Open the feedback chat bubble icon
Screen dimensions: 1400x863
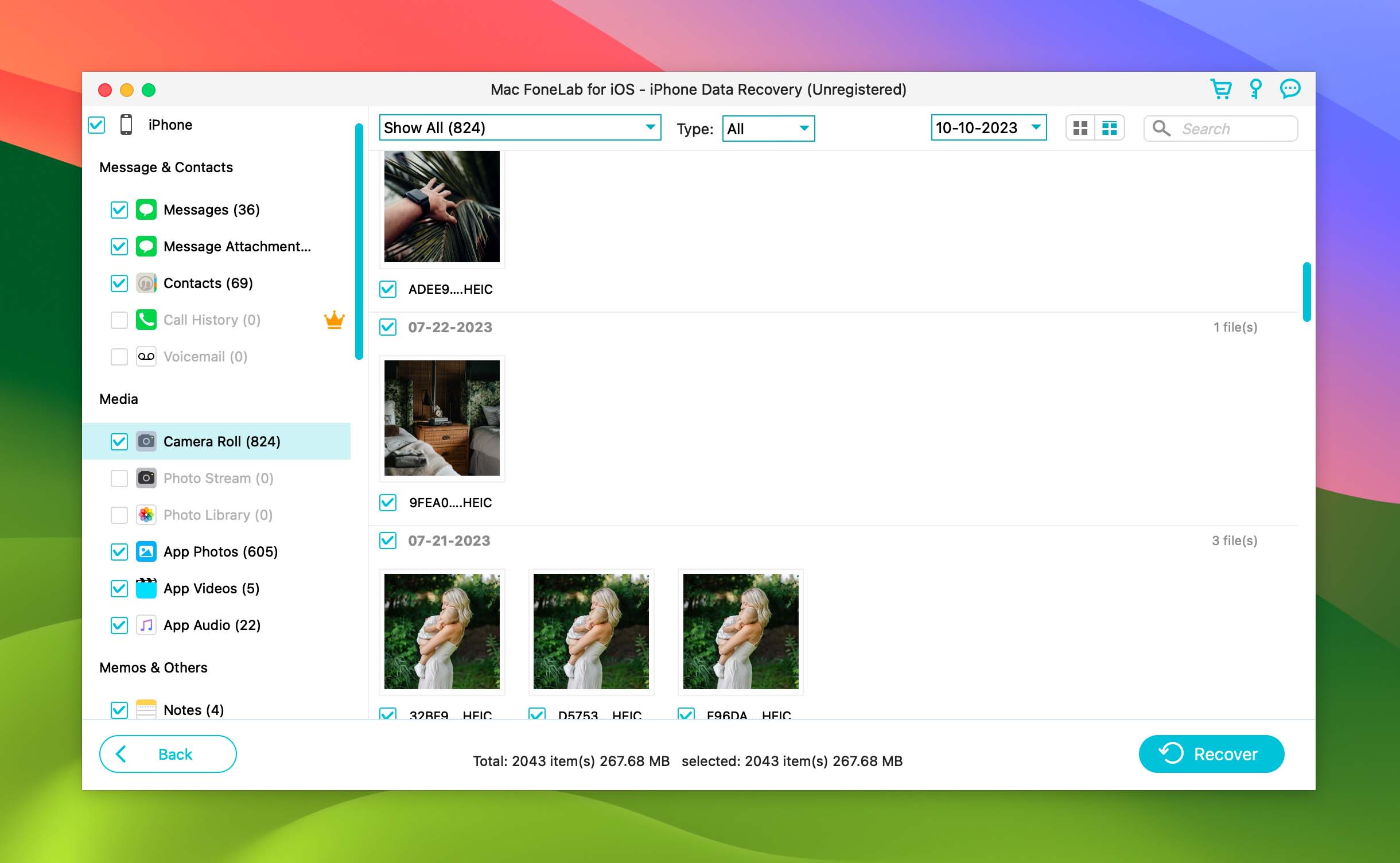coord(1290,89)
